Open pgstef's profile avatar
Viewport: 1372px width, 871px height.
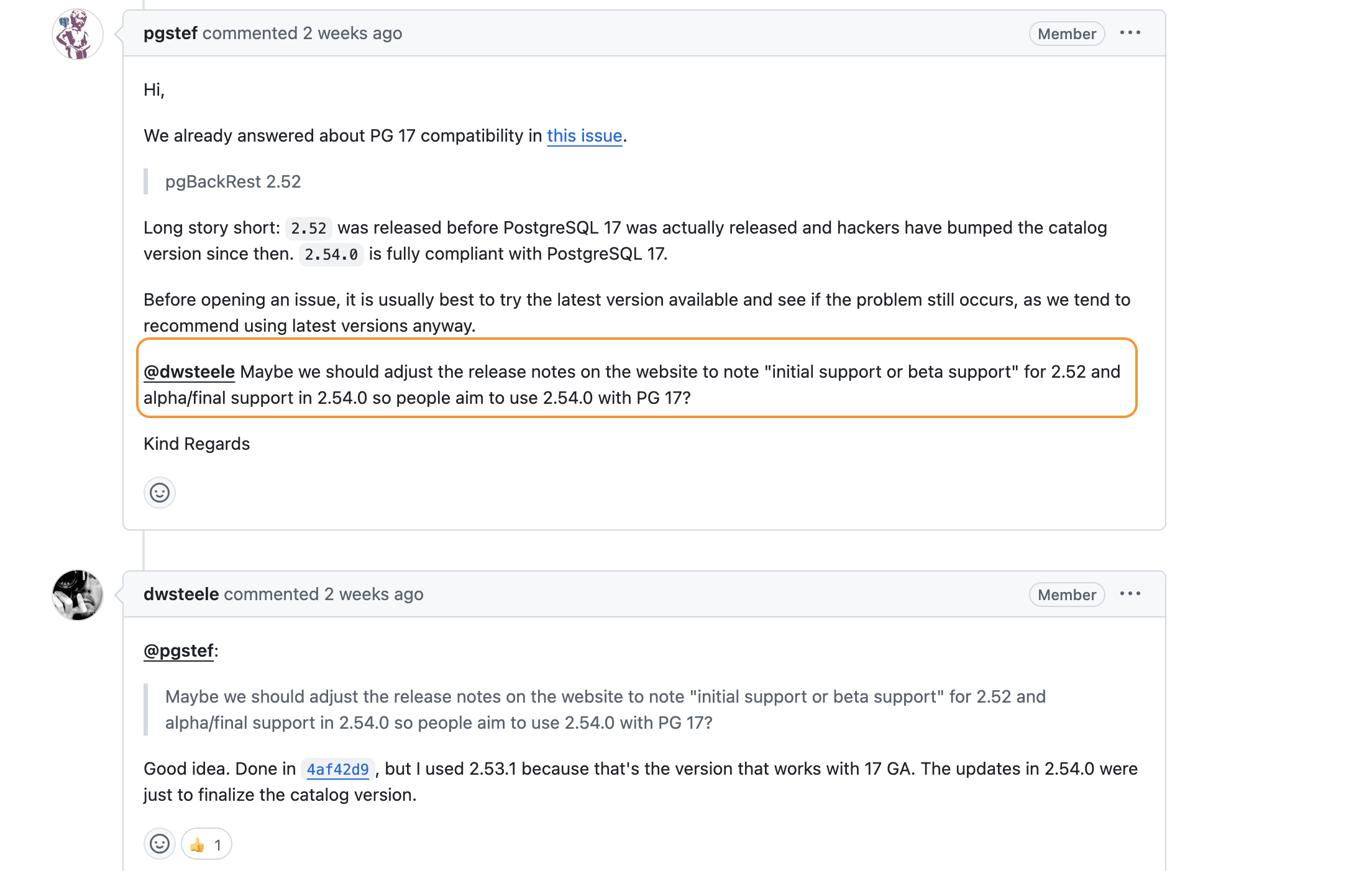78,35
